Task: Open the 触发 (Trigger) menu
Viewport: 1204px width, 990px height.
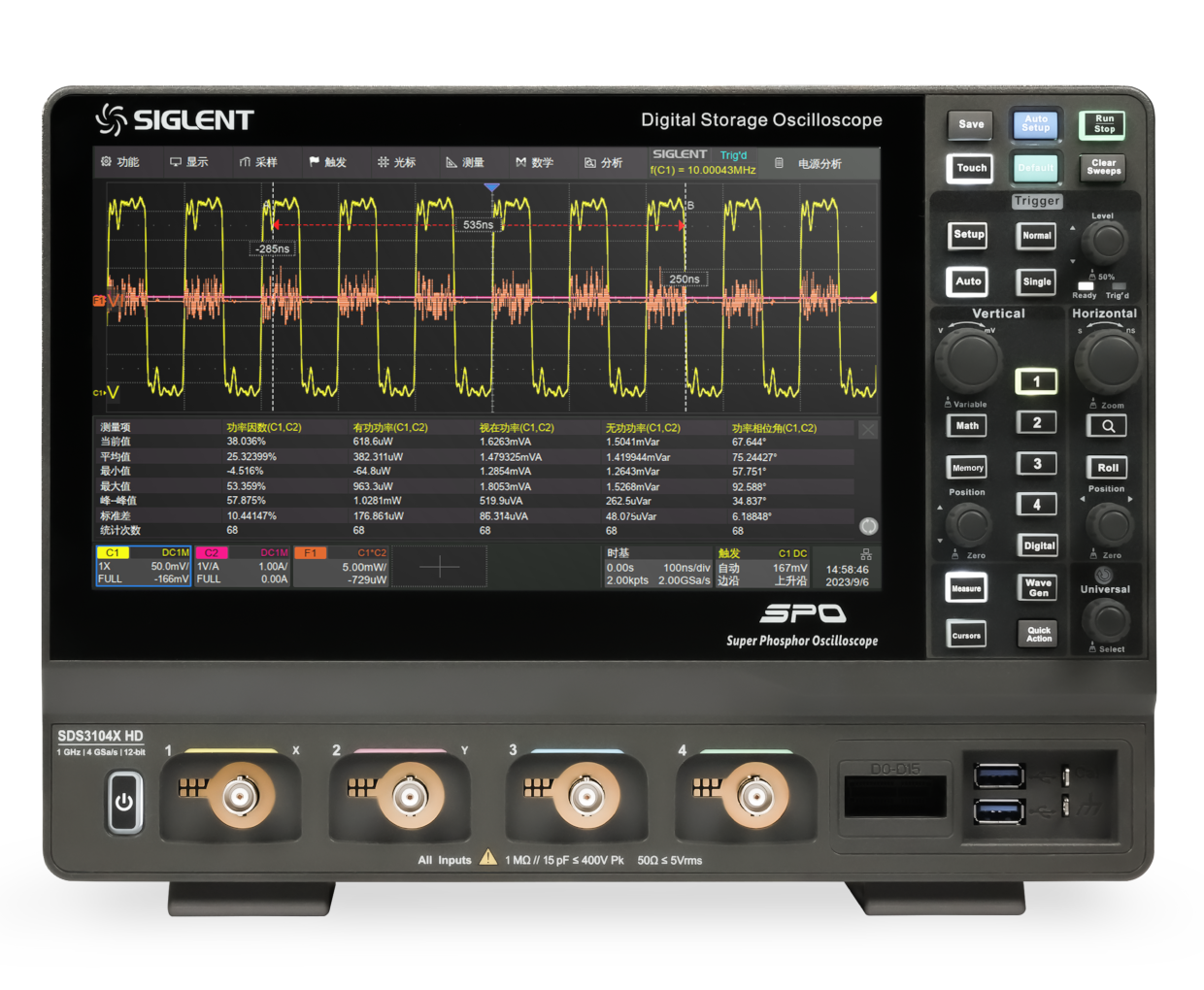Action: pos(328,162)
